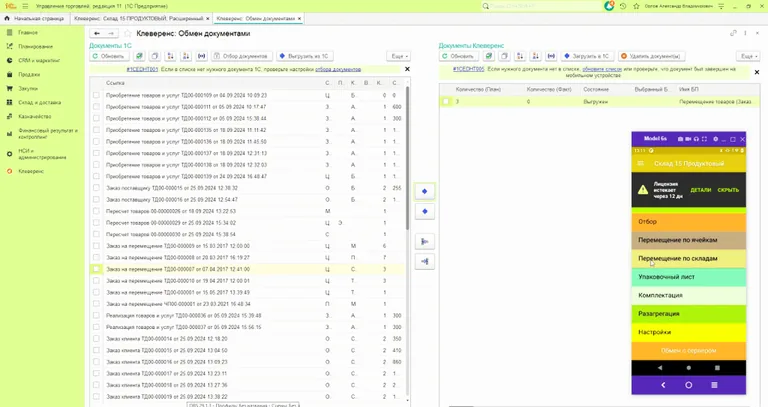Close the yellow hint bar in Документы 1С

407,69
